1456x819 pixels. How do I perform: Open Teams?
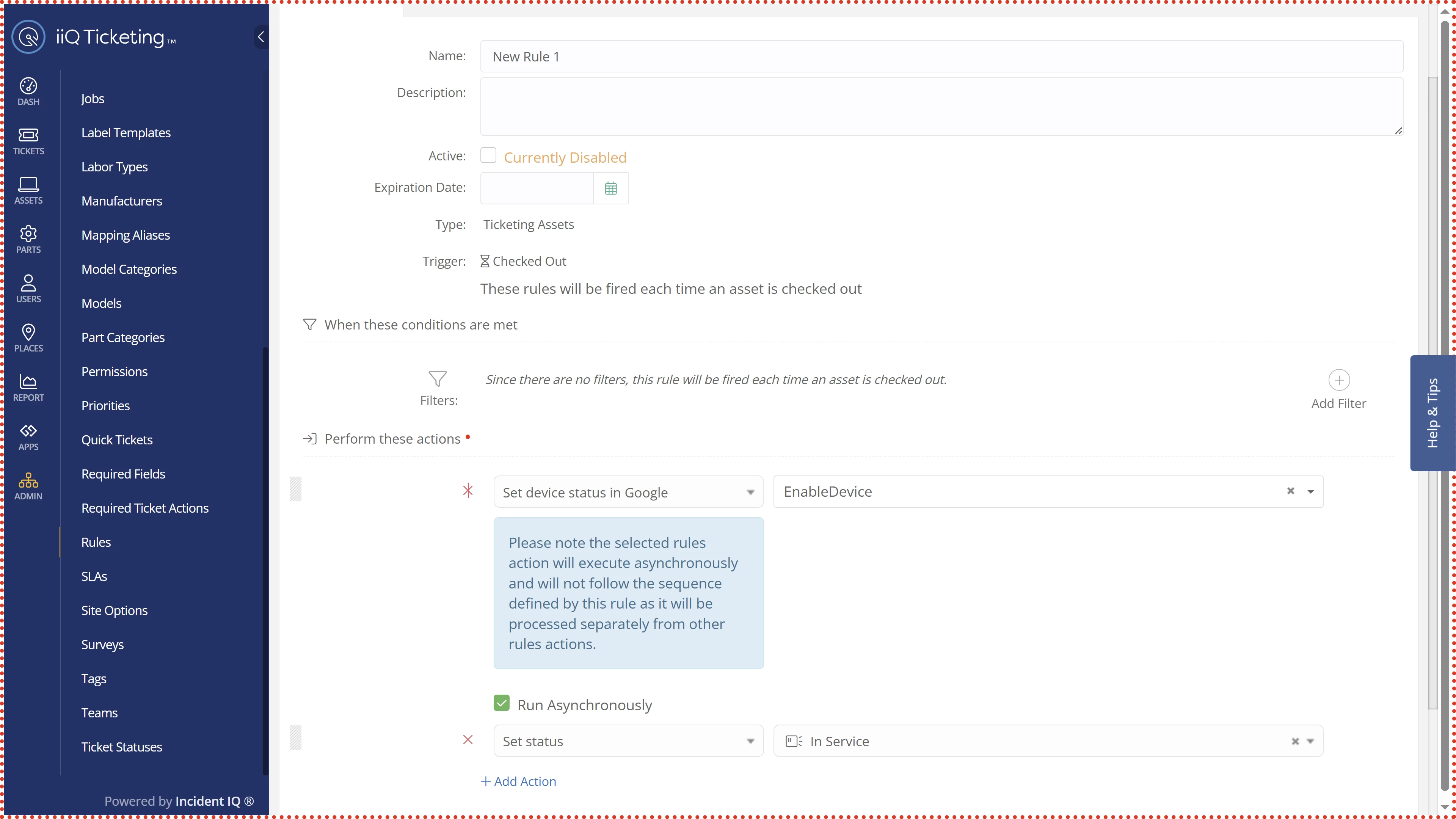[x=99, y=713]
